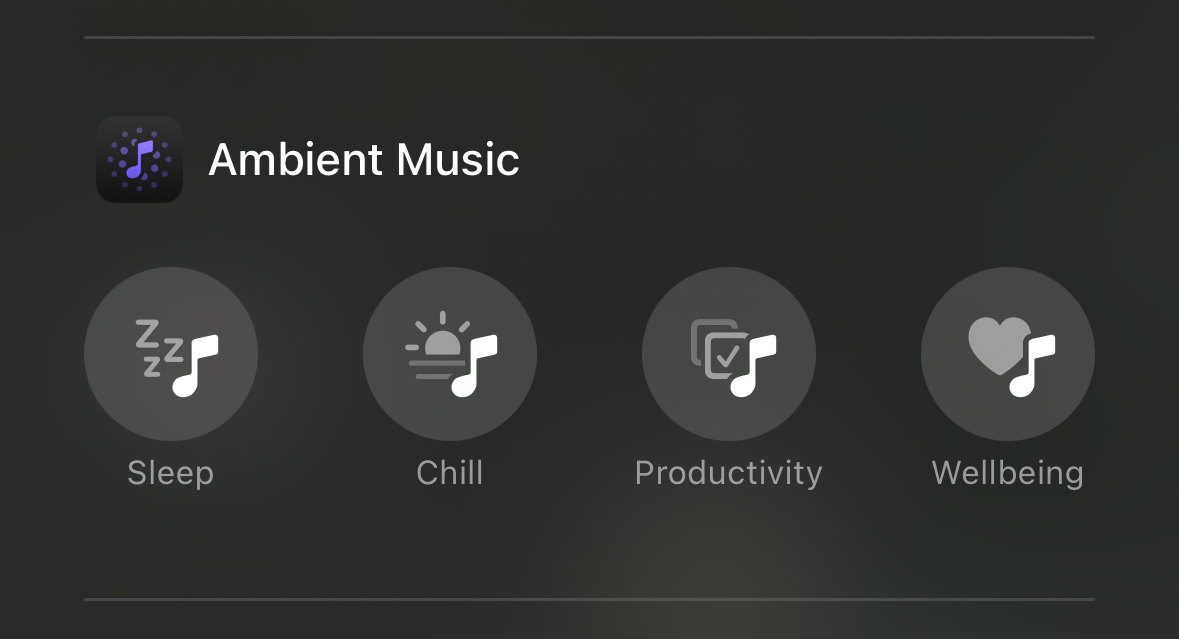1179x639 pixels.
Task: Click the heart shape in Wellbeing button
Action: [x=999, y=345]
